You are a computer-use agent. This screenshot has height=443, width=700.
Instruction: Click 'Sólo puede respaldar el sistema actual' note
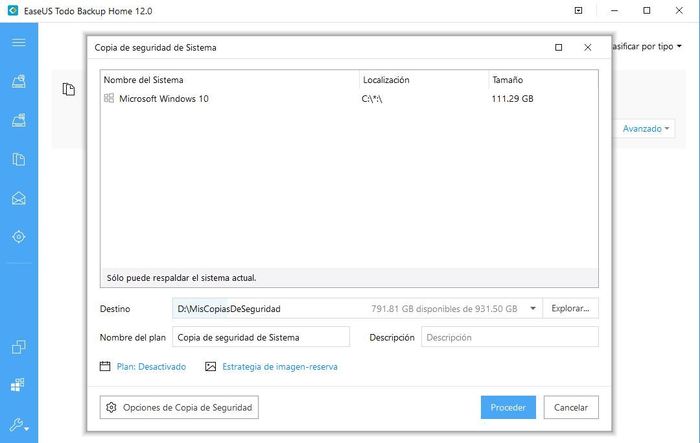pos(181,278)
